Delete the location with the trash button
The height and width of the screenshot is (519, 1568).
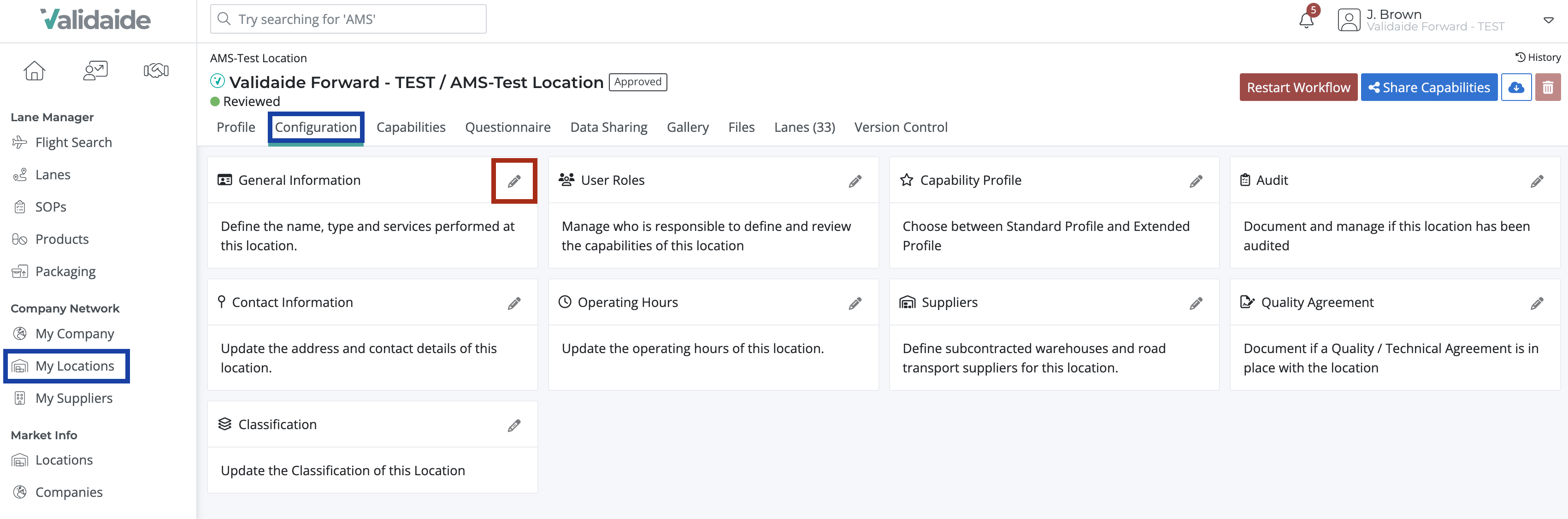(x=1548, y=88)
